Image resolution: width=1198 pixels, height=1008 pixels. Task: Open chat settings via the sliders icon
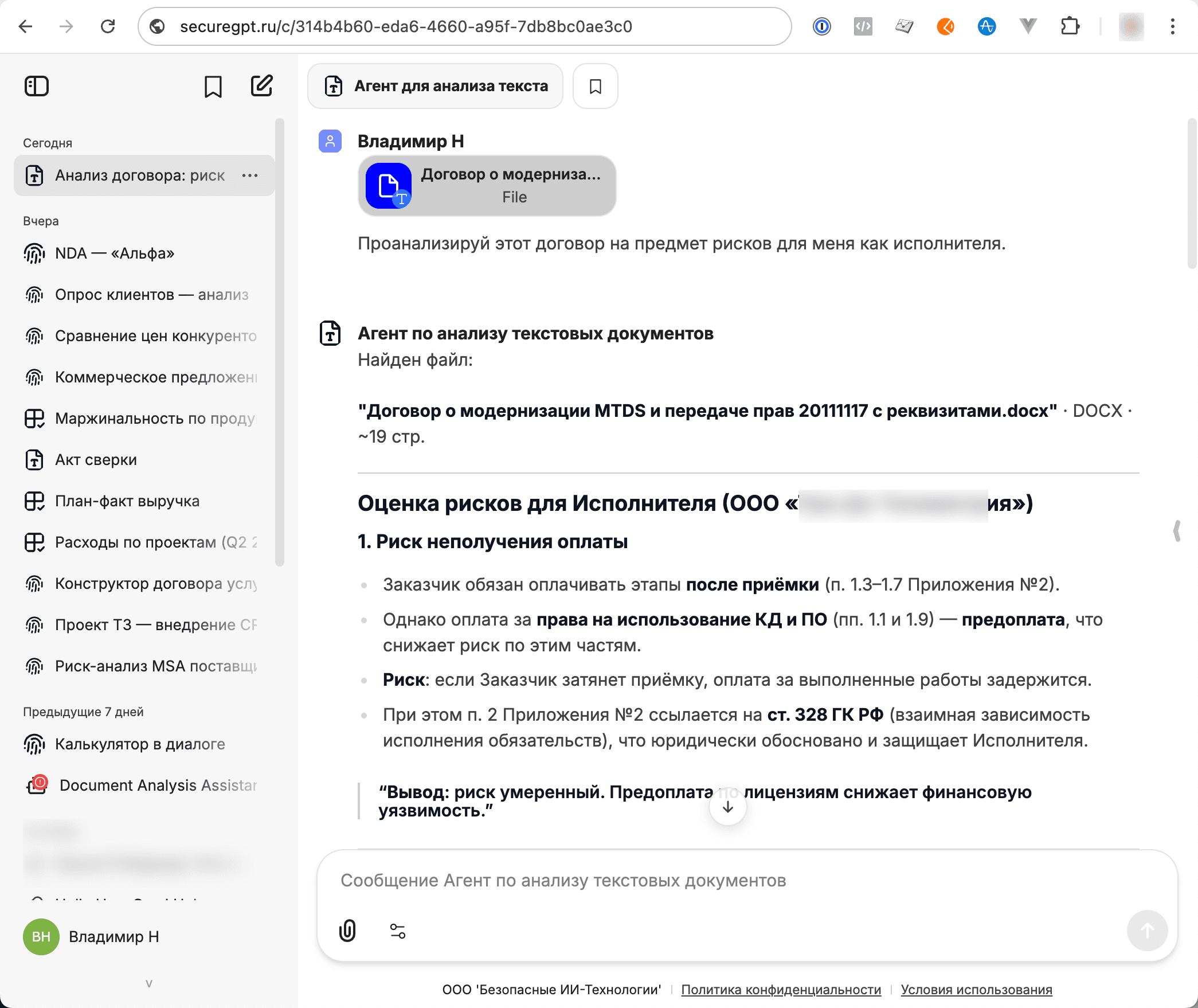point(397,931)
